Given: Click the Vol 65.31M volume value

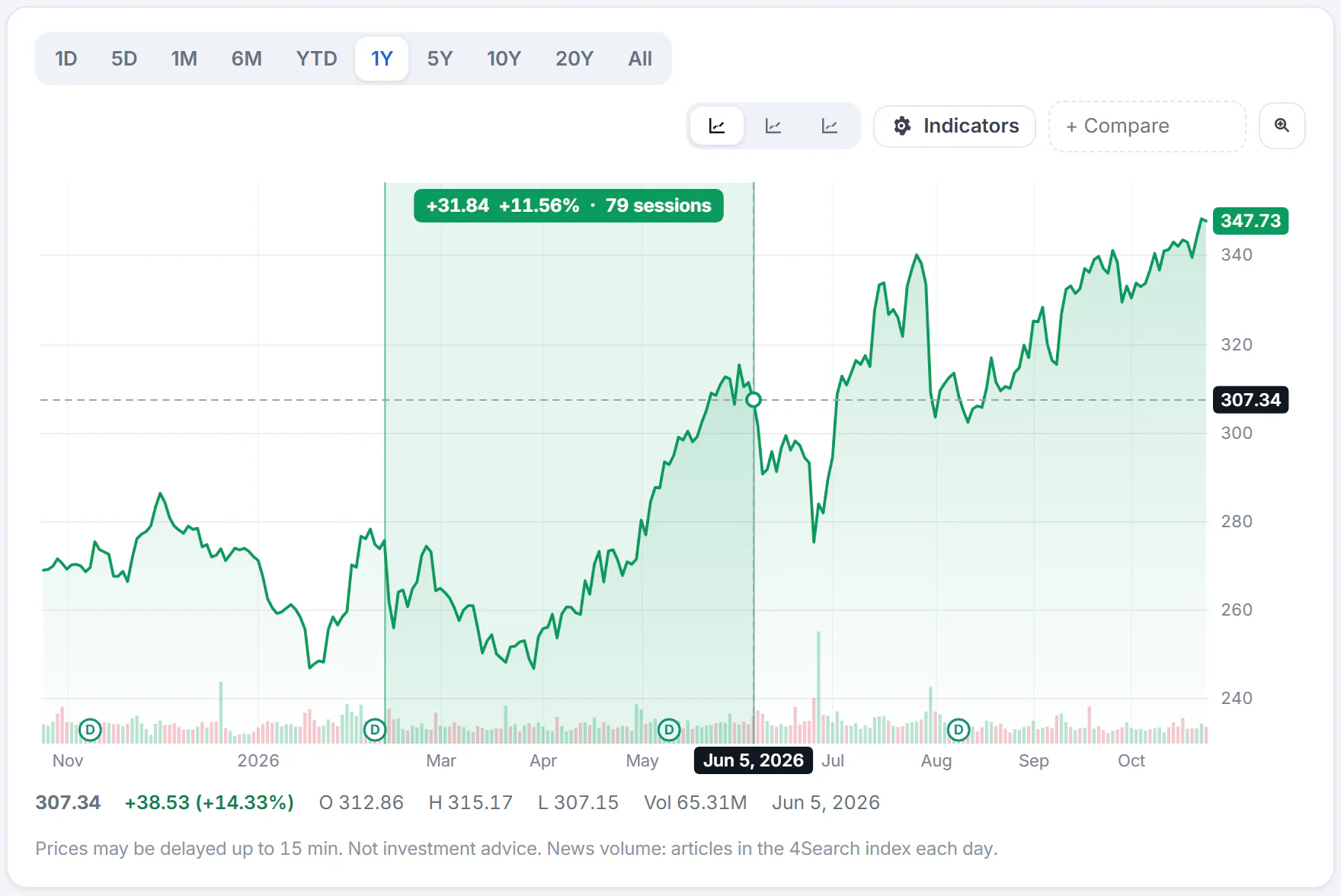Looking at the screenshot, I should click(x=696, y=802).
